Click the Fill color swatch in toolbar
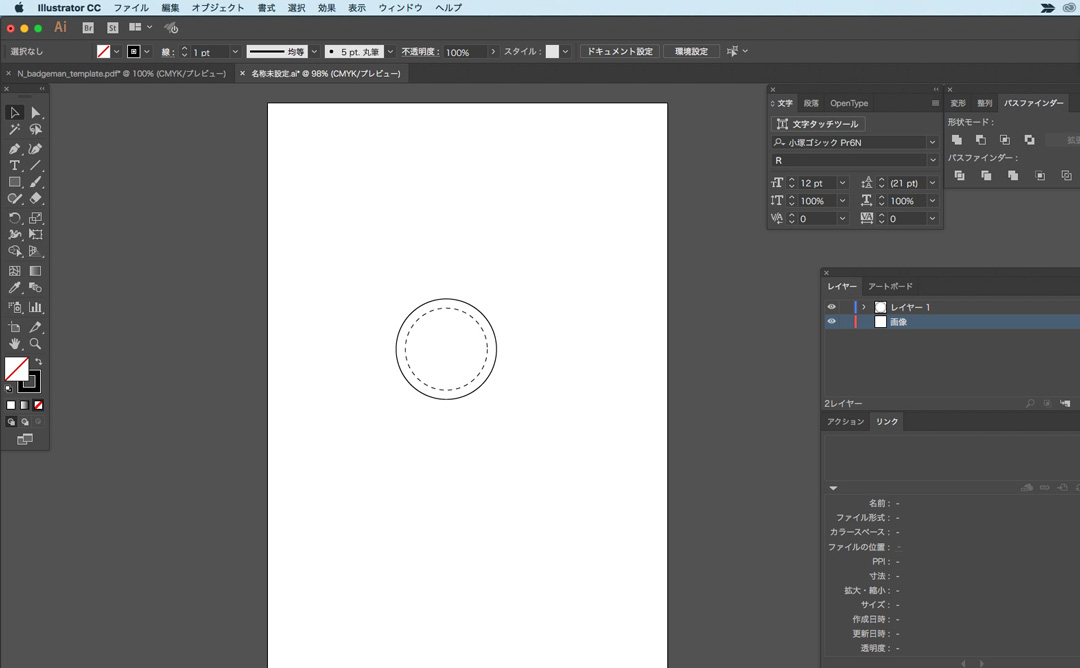The width and height of the screenshot is (1080, 668). pos(16,369)
